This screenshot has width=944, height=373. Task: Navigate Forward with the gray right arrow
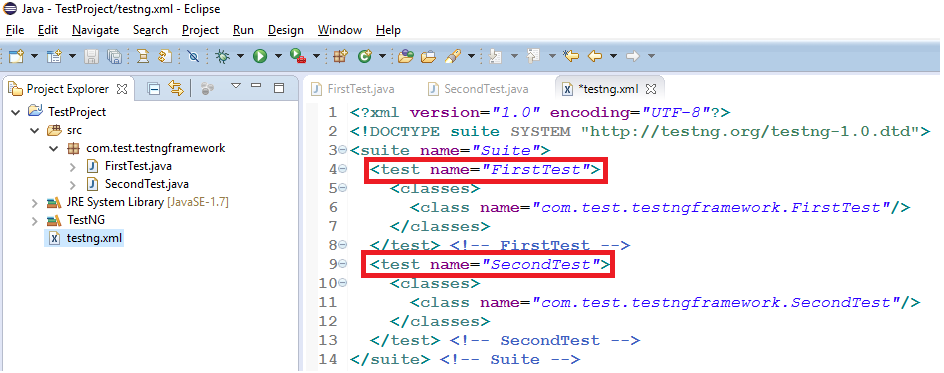pyautogui.click(x=632, y=57)
